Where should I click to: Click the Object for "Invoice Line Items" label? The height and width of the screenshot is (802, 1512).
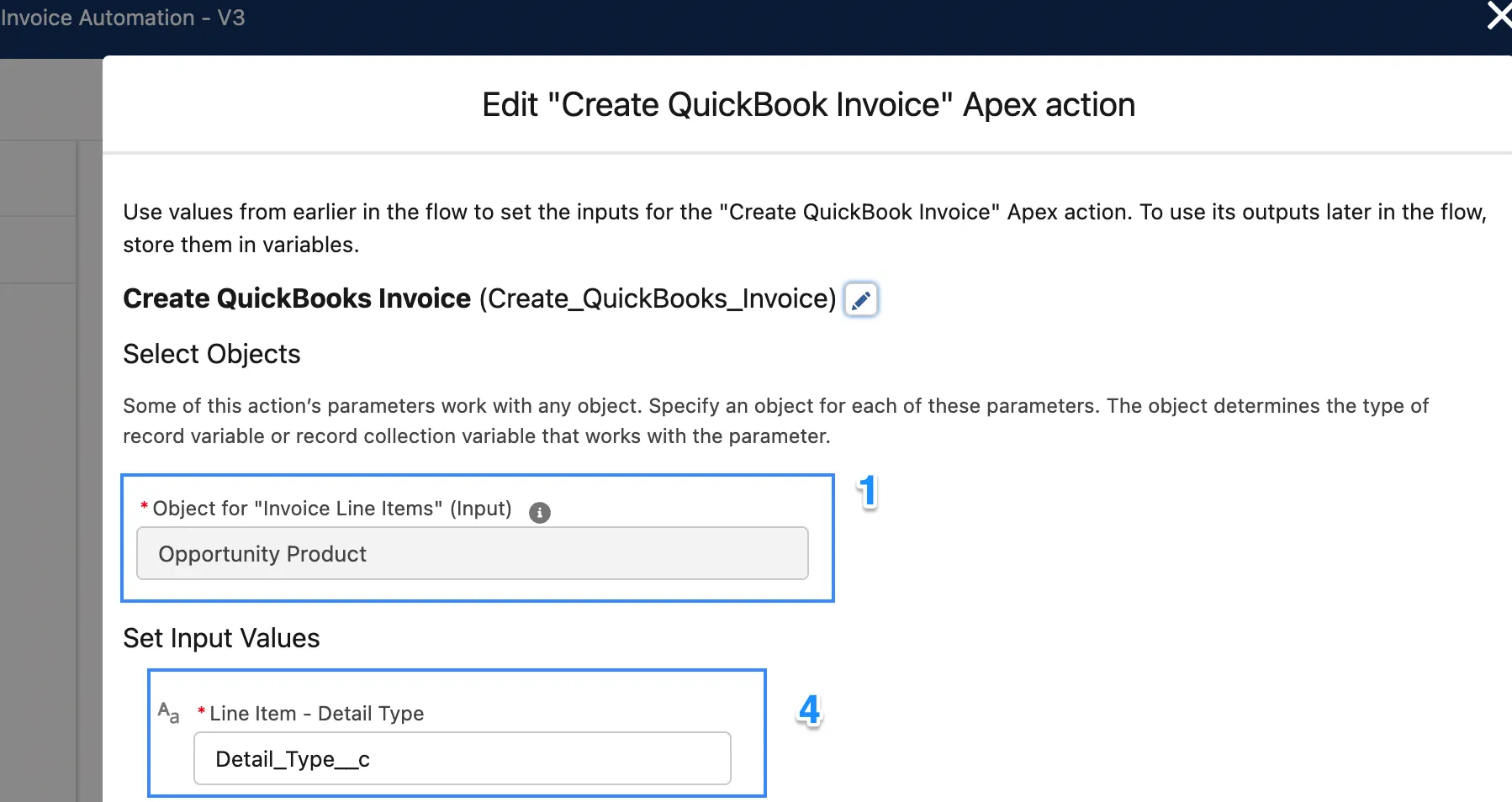[332, 509]
